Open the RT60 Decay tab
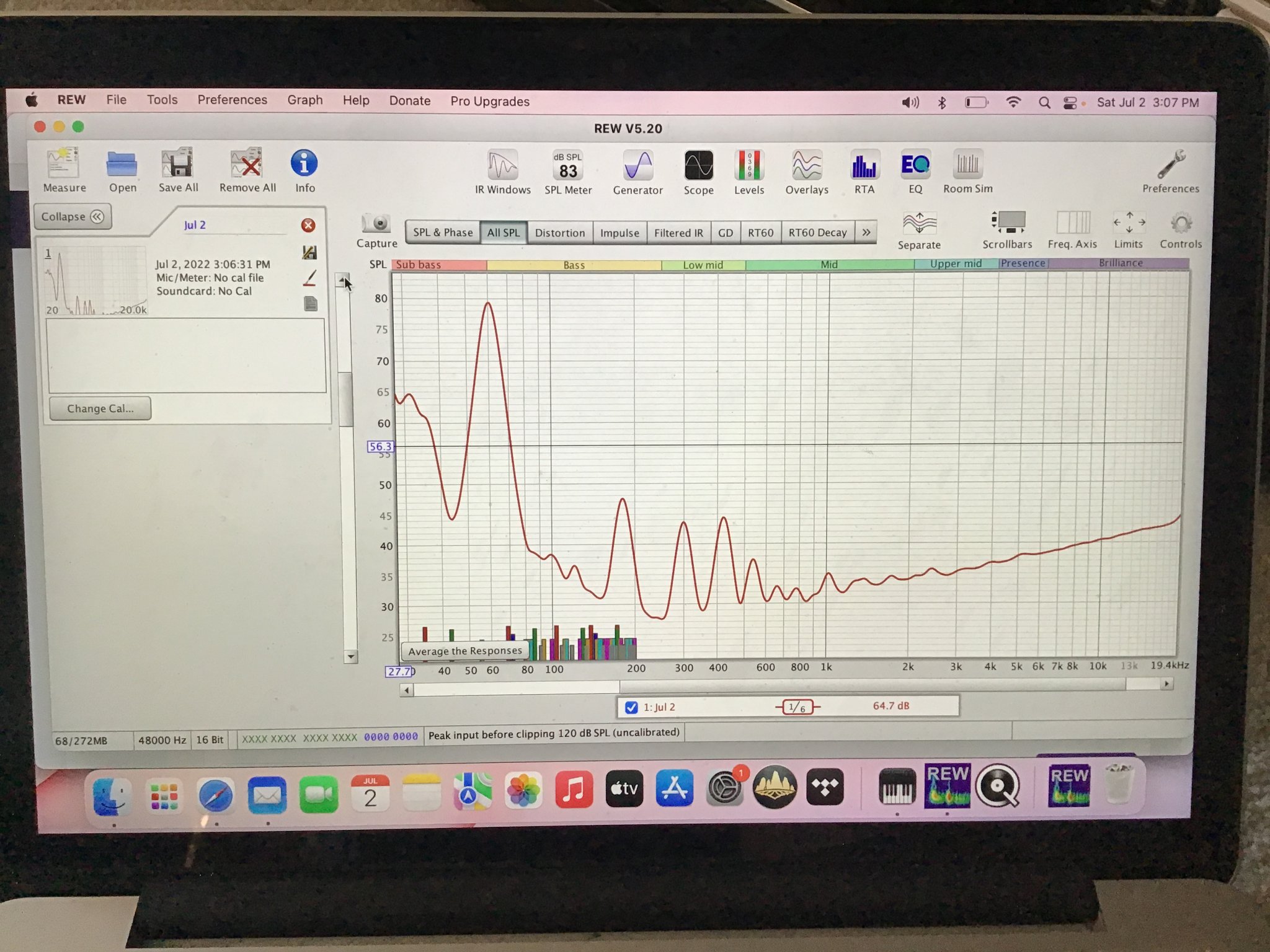 pyautogui.click(x=817, y=232)
